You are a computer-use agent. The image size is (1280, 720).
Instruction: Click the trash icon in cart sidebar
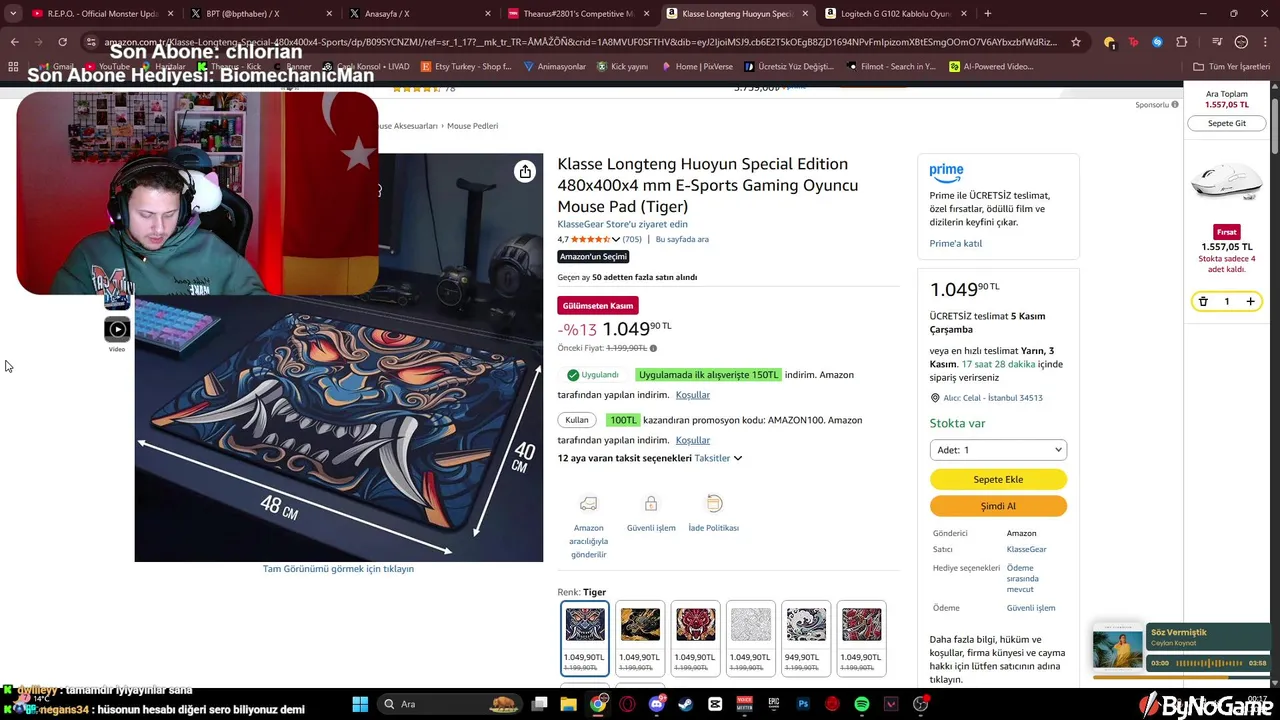[1203, 301]
